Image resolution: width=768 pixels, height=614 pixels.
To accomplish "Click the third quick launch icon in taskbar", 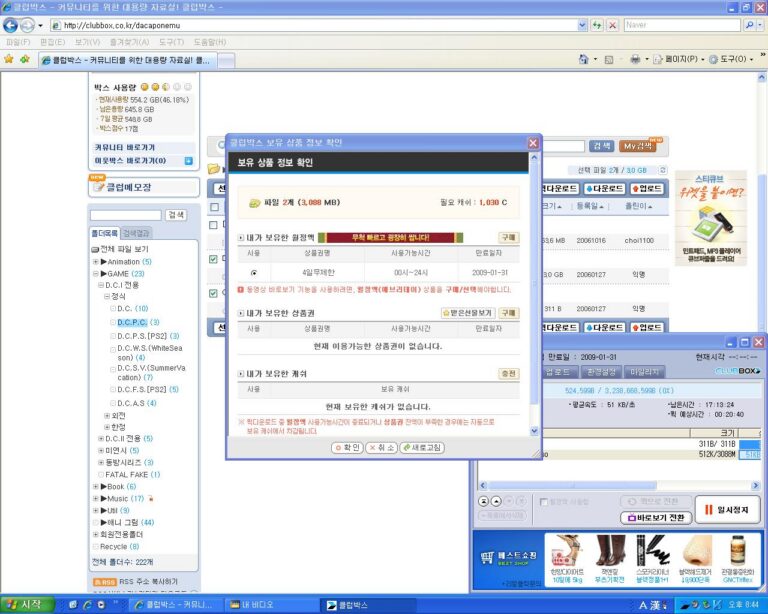I will click(x=101, y=605).
